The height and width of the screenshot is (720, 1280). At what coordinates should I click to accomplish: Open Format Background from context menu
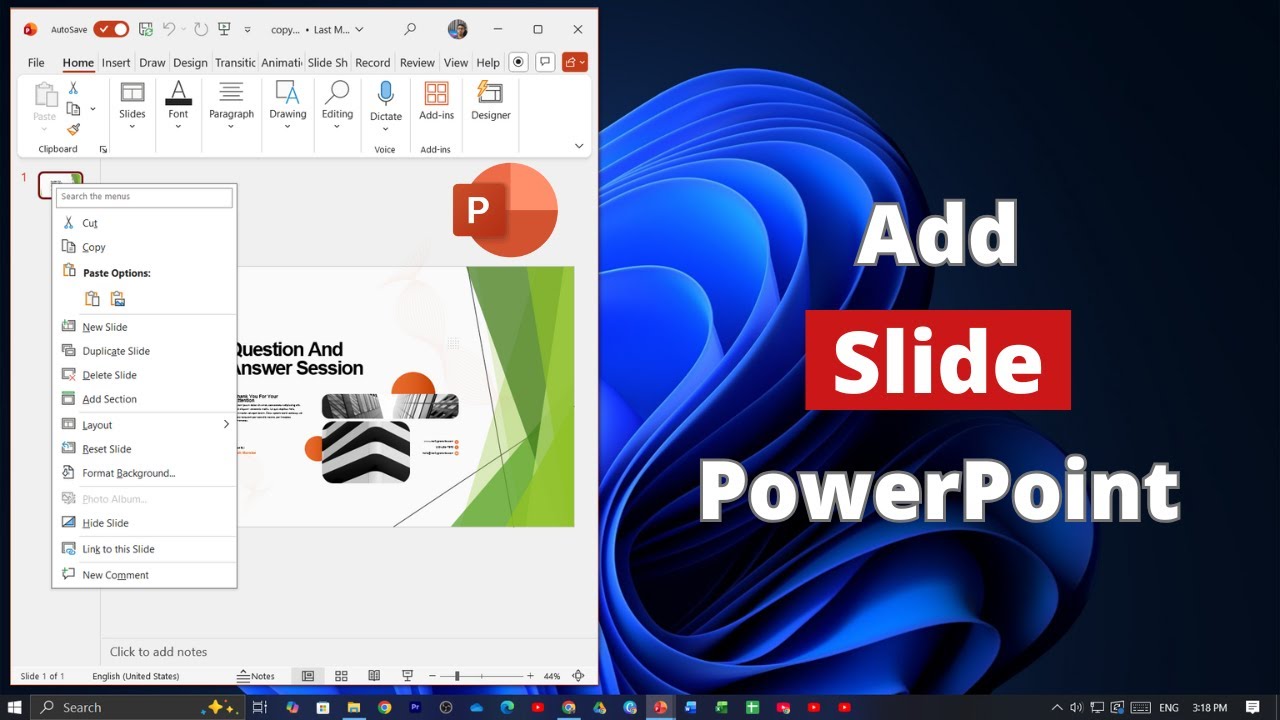[144, 473]
